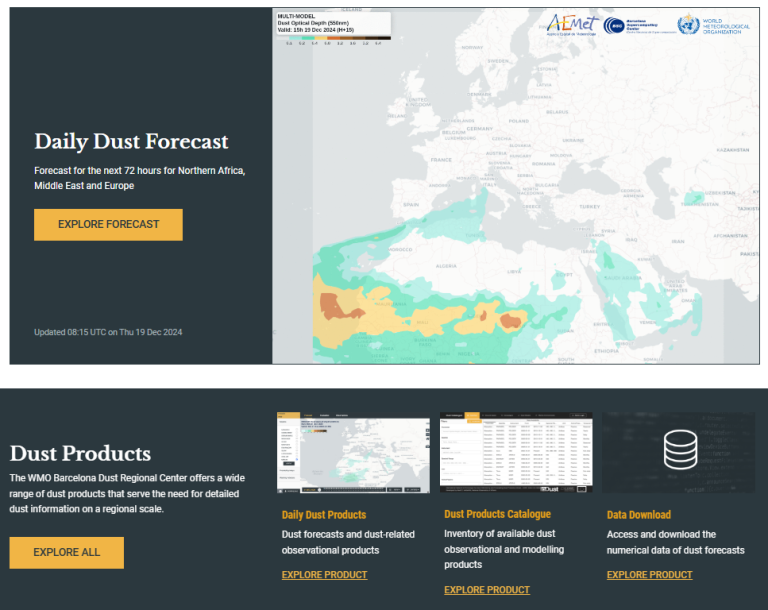Click the Daily Dust Products heading
Image resolution: width=768 pixels, height=610 pixels.
[324, 515]
